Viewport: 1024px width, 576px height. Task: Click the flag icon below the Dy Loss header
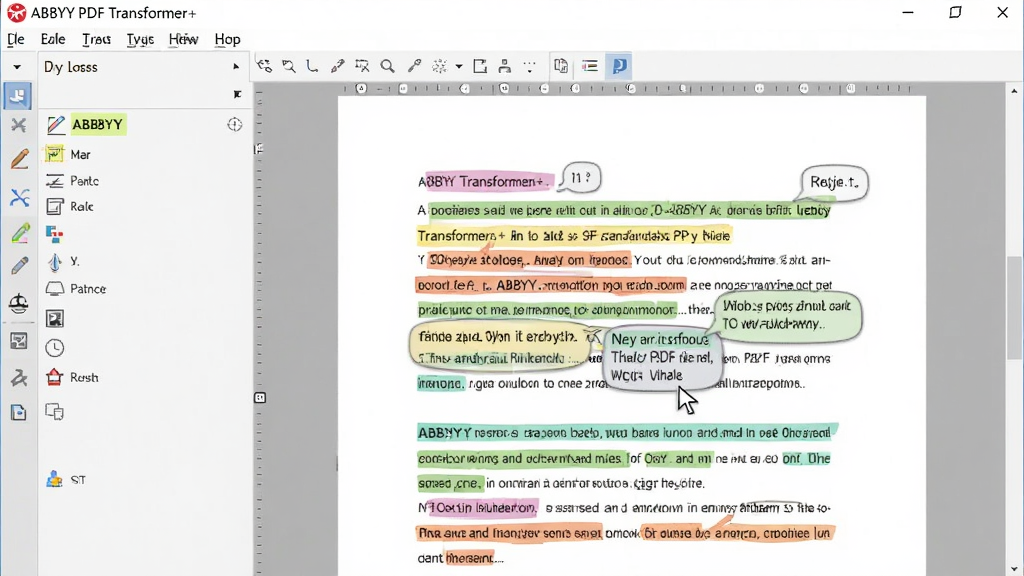pyautogui.click(x=237, y=95)
